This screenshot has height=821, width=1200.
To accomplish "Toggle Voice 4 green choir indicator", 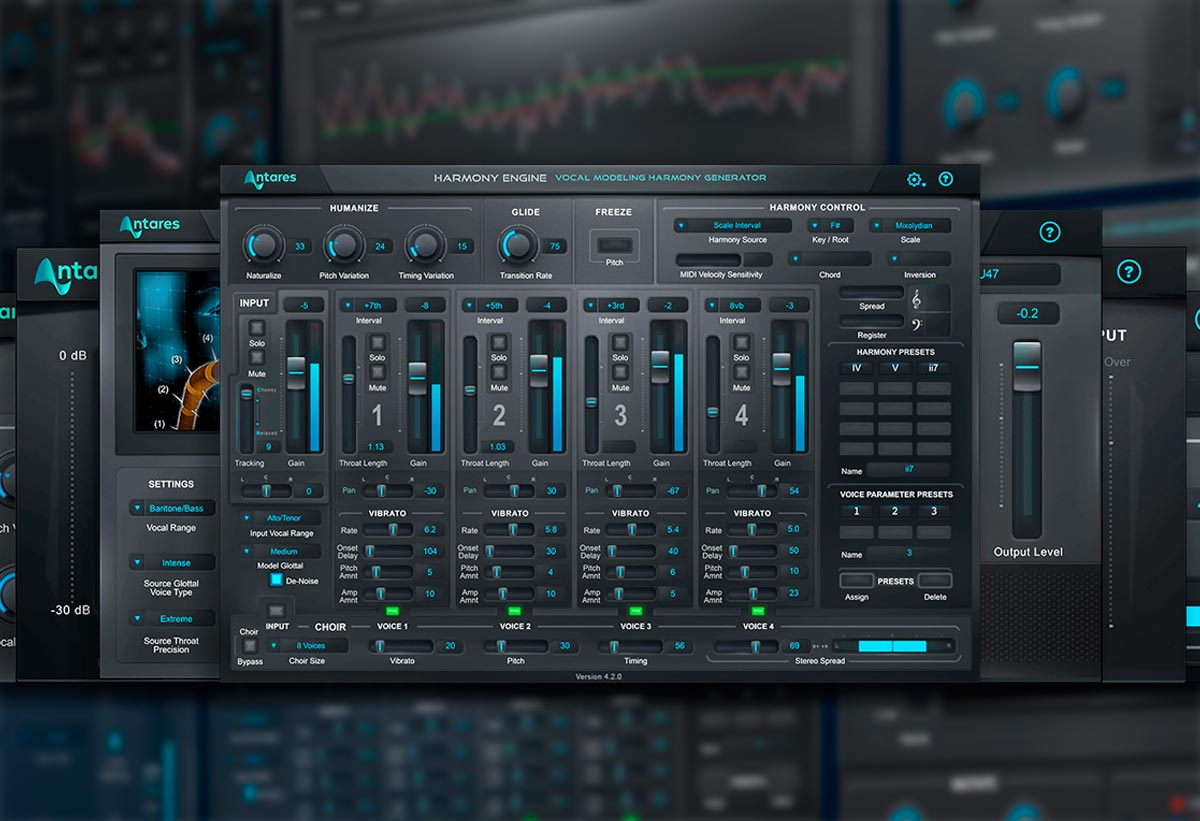I will pos(757,610).
